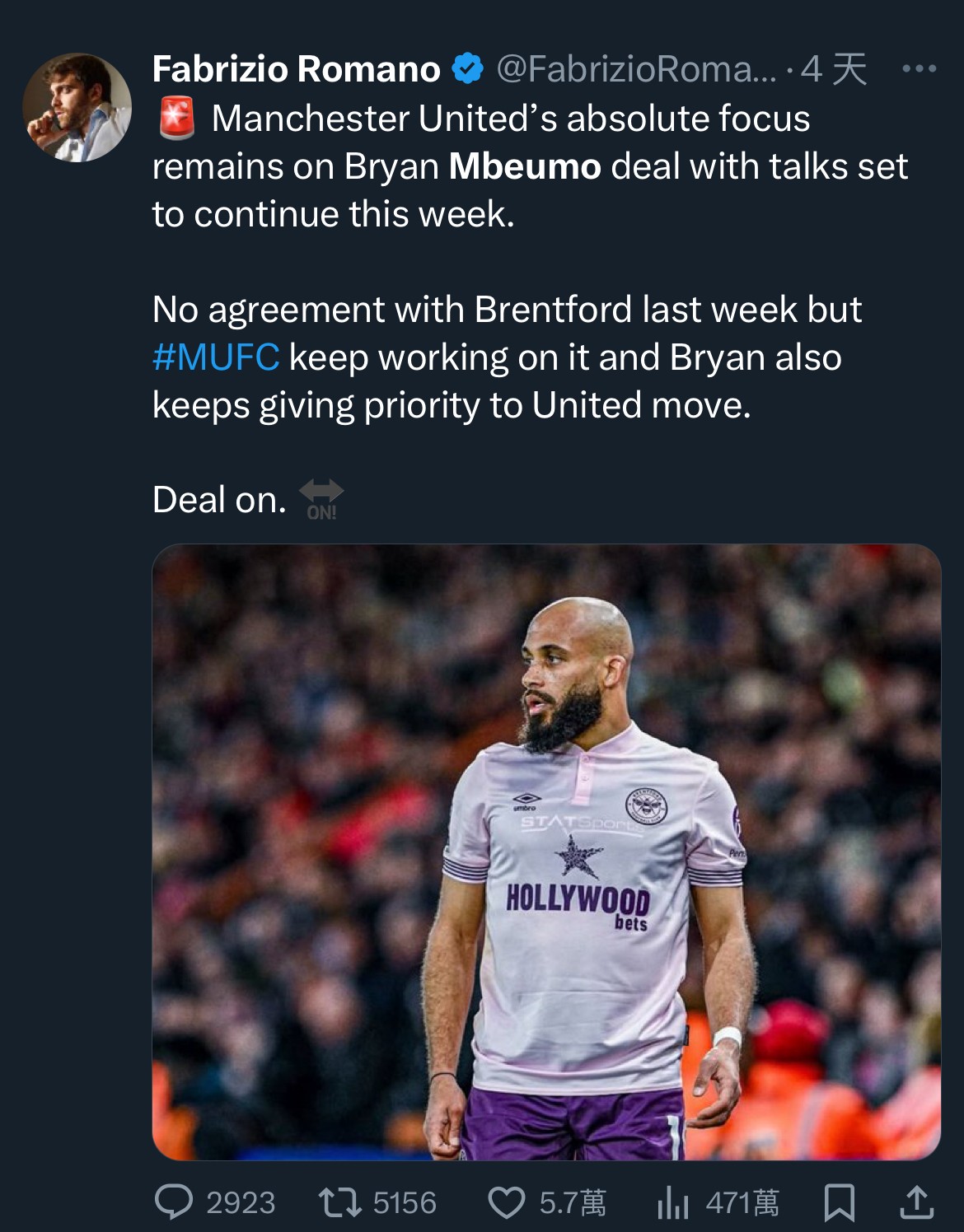Open the view analytics bar-chart icon
The image size is (964, 1232).
click(672, 1203)
